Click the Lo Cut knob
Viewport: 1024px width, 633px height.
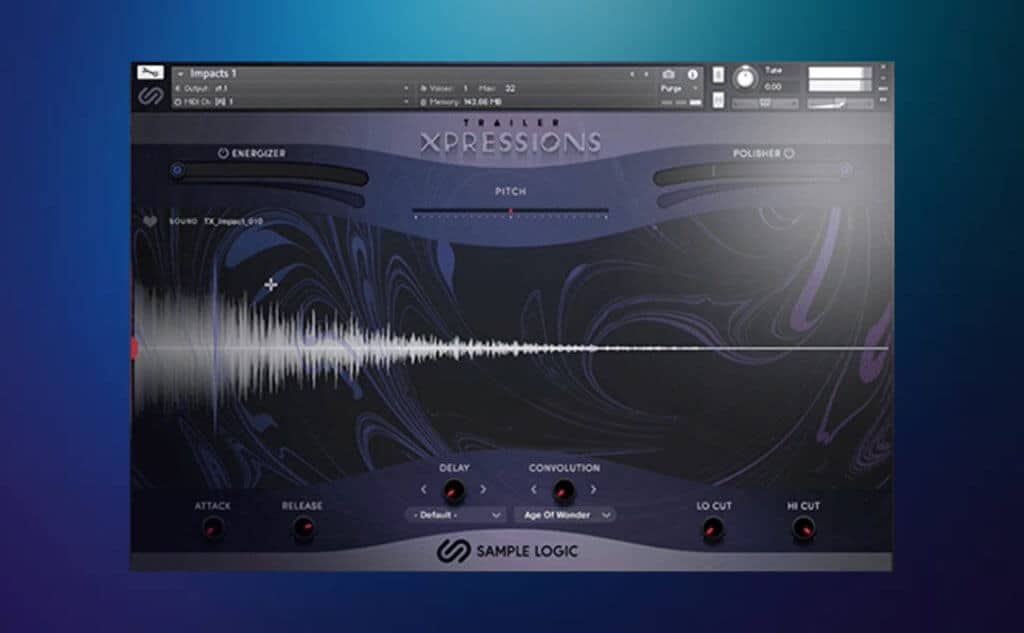712,528
